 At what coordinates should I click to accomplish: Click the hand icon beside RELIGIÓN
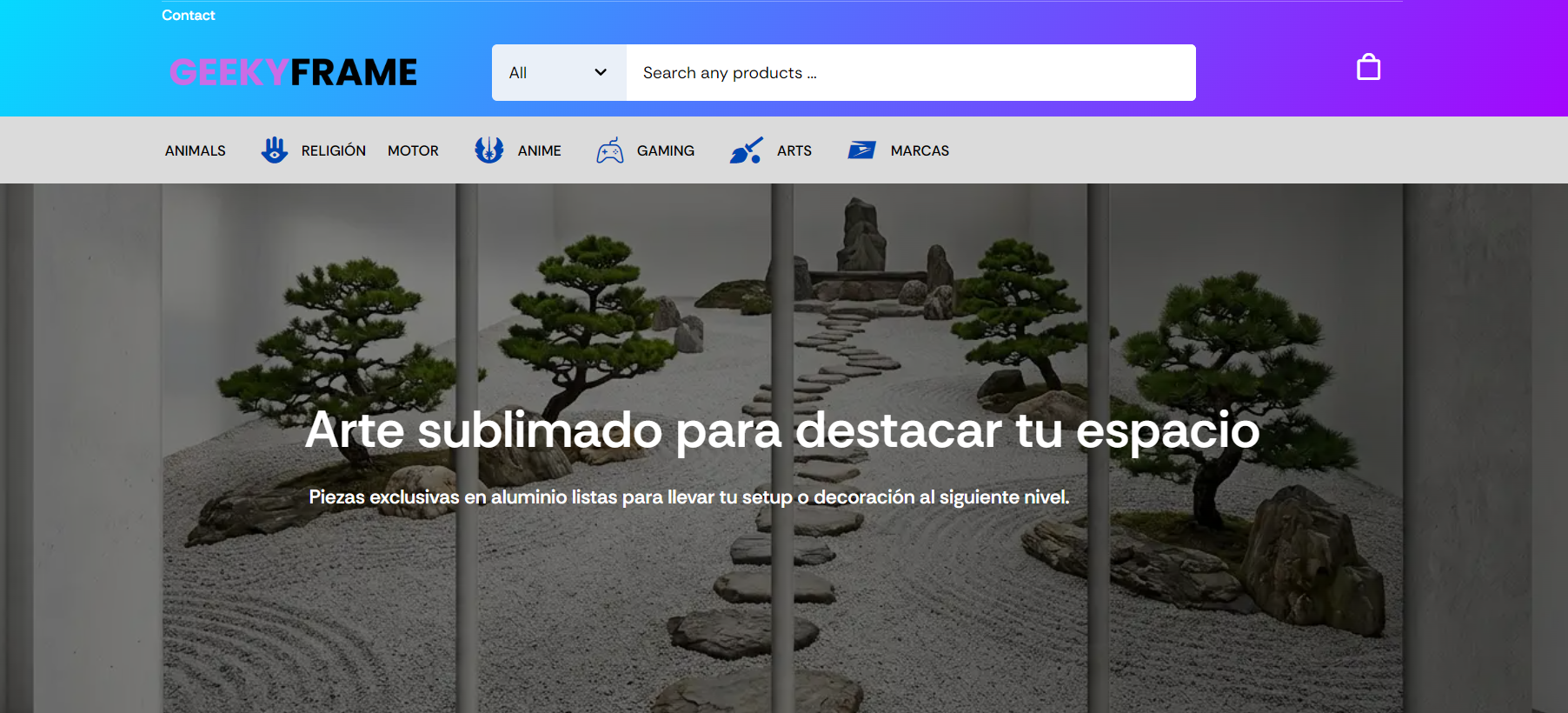click(275, 150)
